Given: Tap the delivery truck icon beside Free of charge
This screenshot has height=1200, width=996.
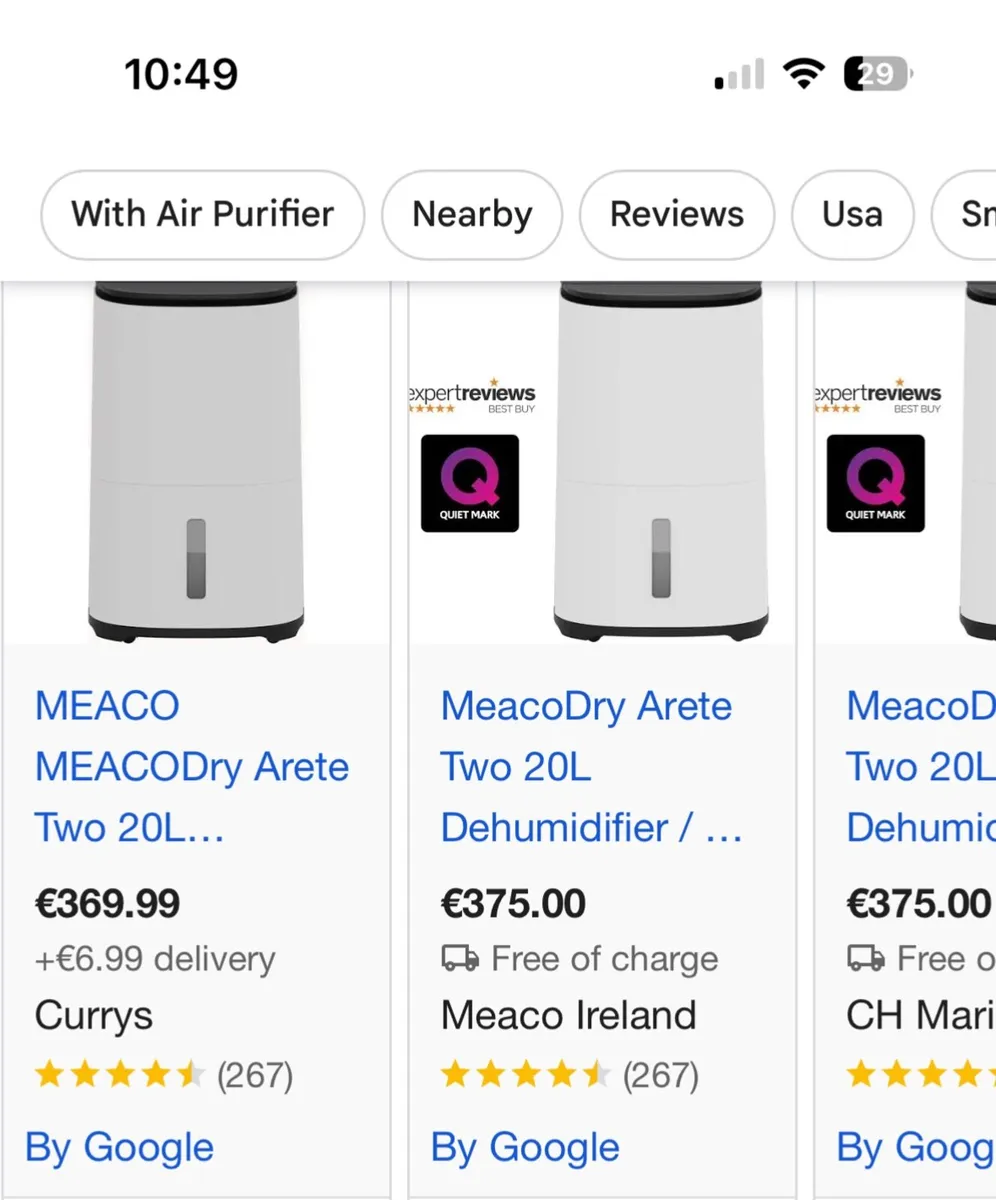Looking at the screenshot, I should (460, 959).
